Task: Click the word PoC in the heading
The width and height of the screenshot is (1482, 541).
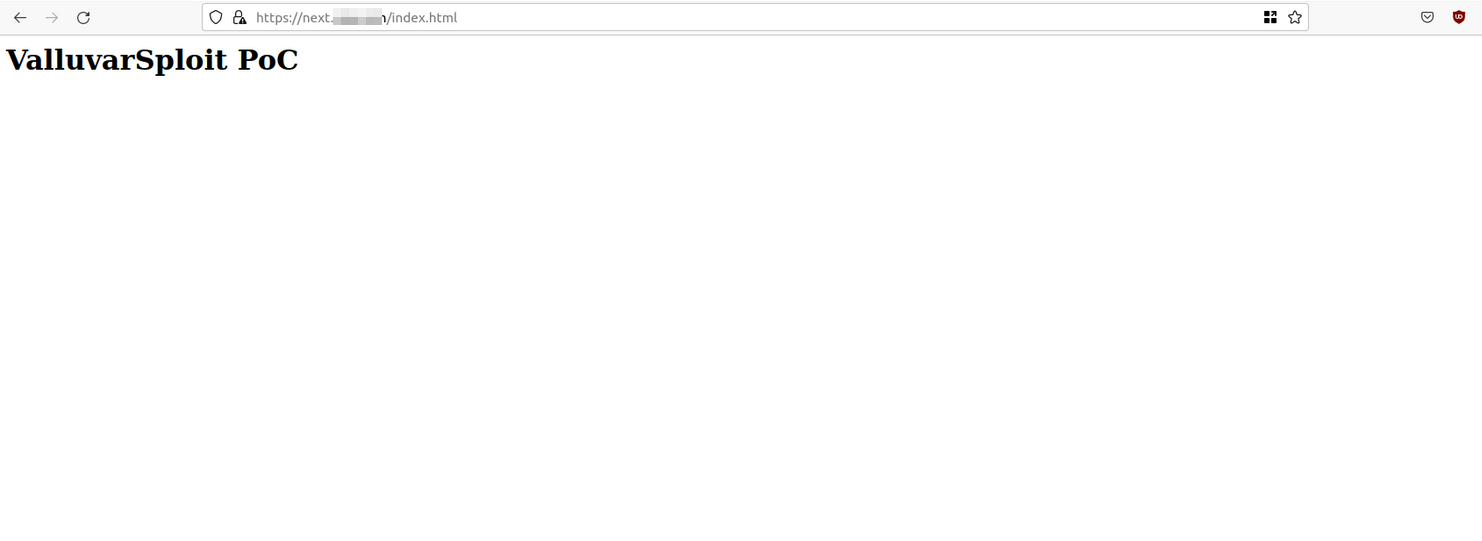Action: [268, 60]
